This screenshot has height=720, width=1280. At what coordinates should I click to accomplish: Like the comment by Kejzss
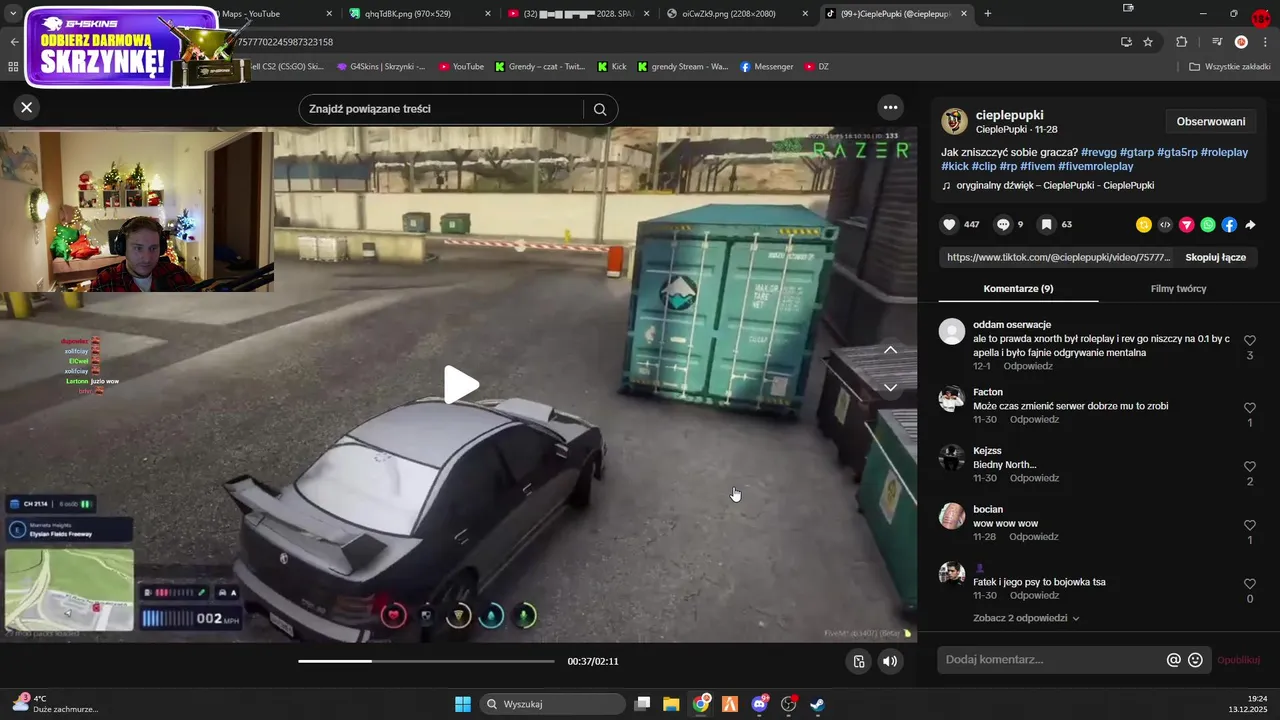coord(1249,467)
